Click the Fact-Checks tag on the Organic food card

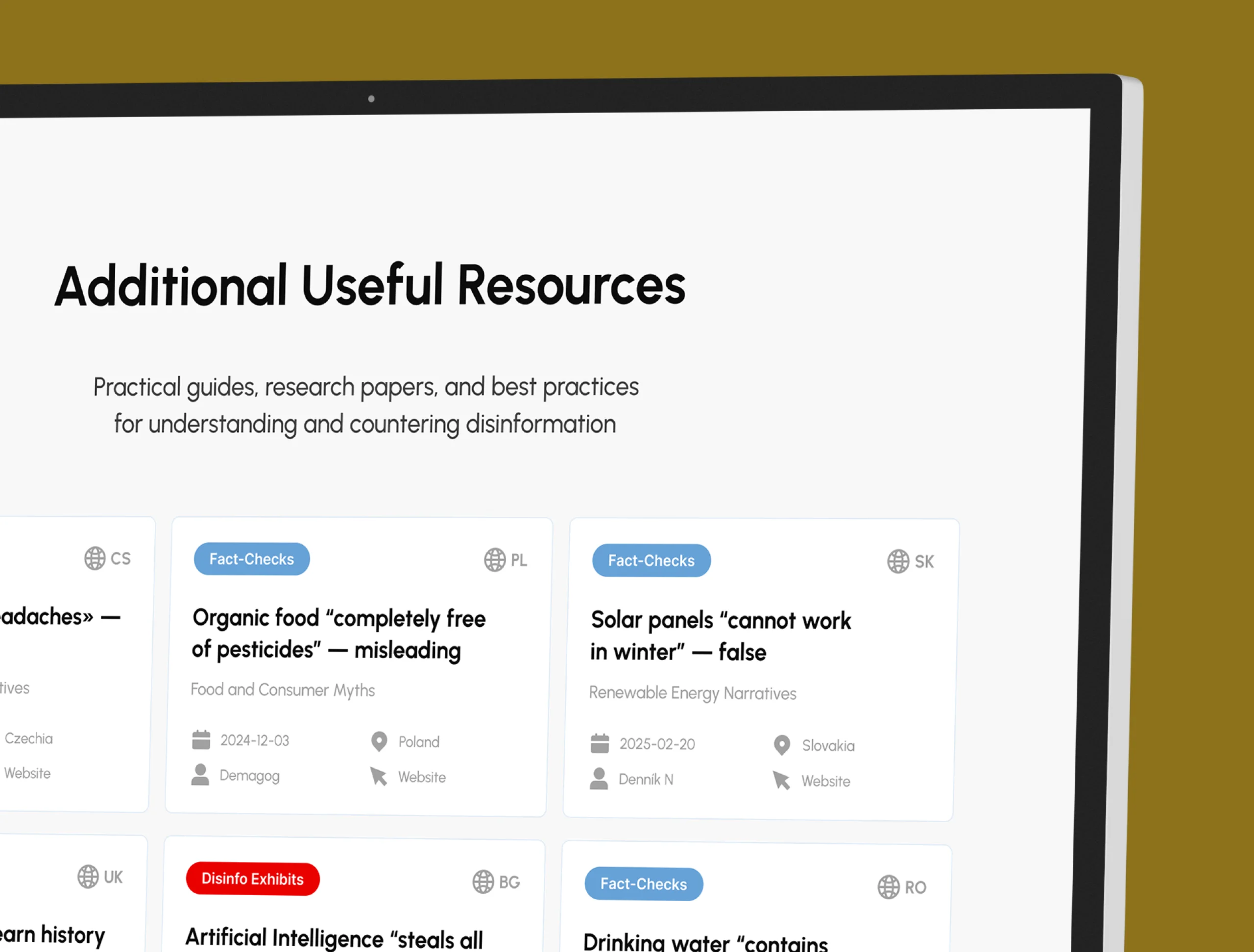tap(252, 559)
